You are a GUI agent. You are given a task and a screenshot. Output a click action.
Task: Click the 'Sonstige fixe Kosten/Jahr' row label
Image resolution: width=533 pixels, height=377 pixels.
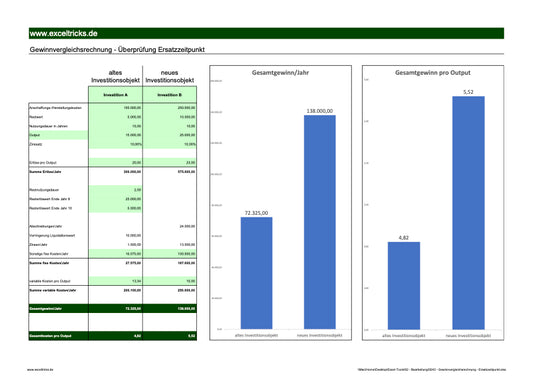(x=49, y=254)
